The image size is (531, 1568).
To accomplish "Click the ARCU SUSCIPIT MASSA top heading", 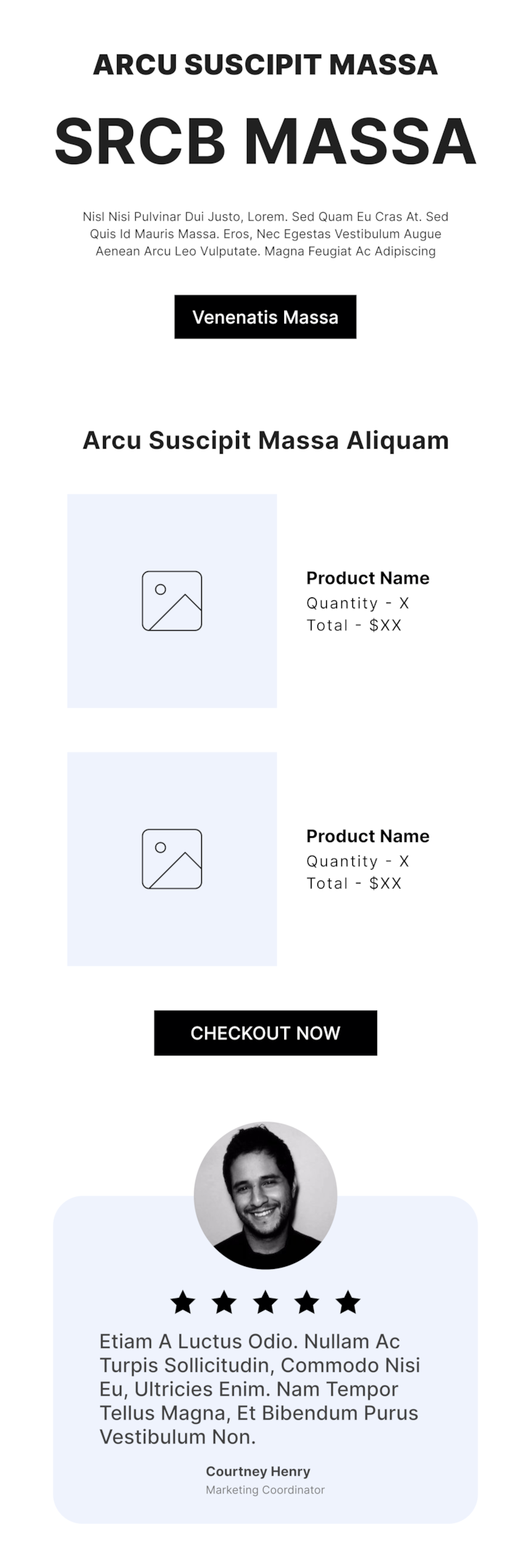I will pyautogui.click(x=265, y=65).
